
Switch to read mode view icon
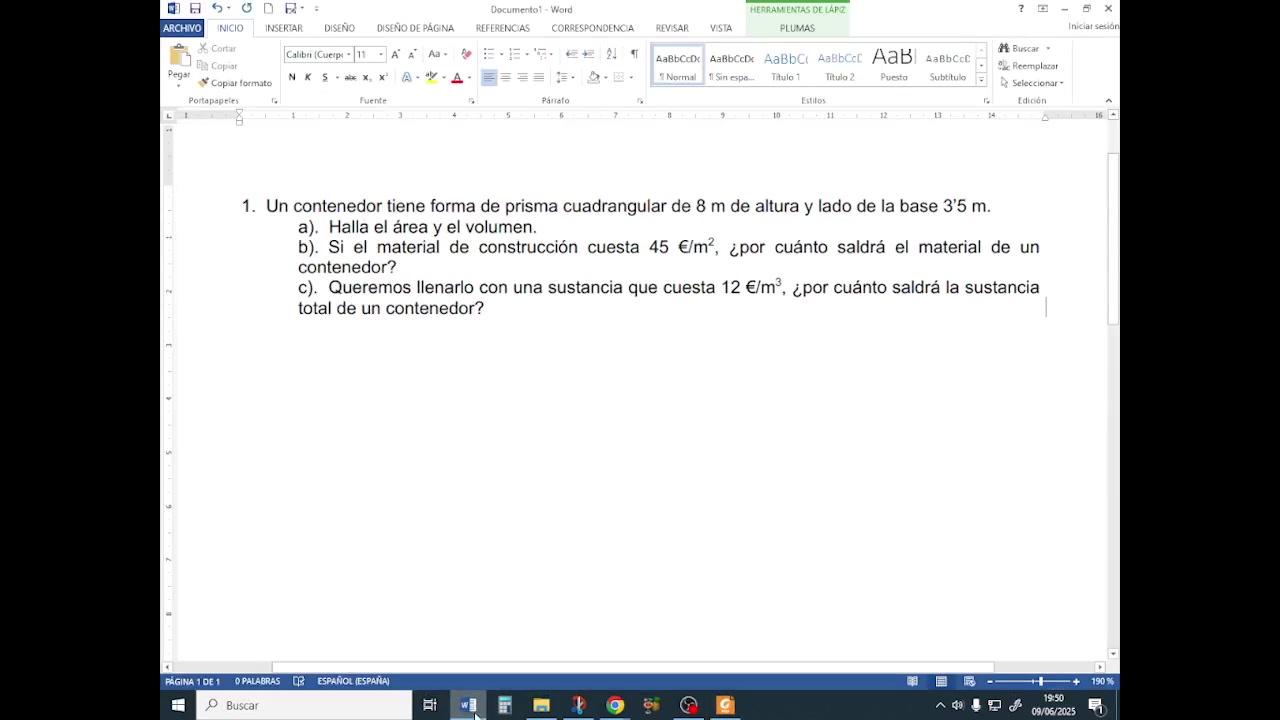pyautogui.click(x=912, y=681)
